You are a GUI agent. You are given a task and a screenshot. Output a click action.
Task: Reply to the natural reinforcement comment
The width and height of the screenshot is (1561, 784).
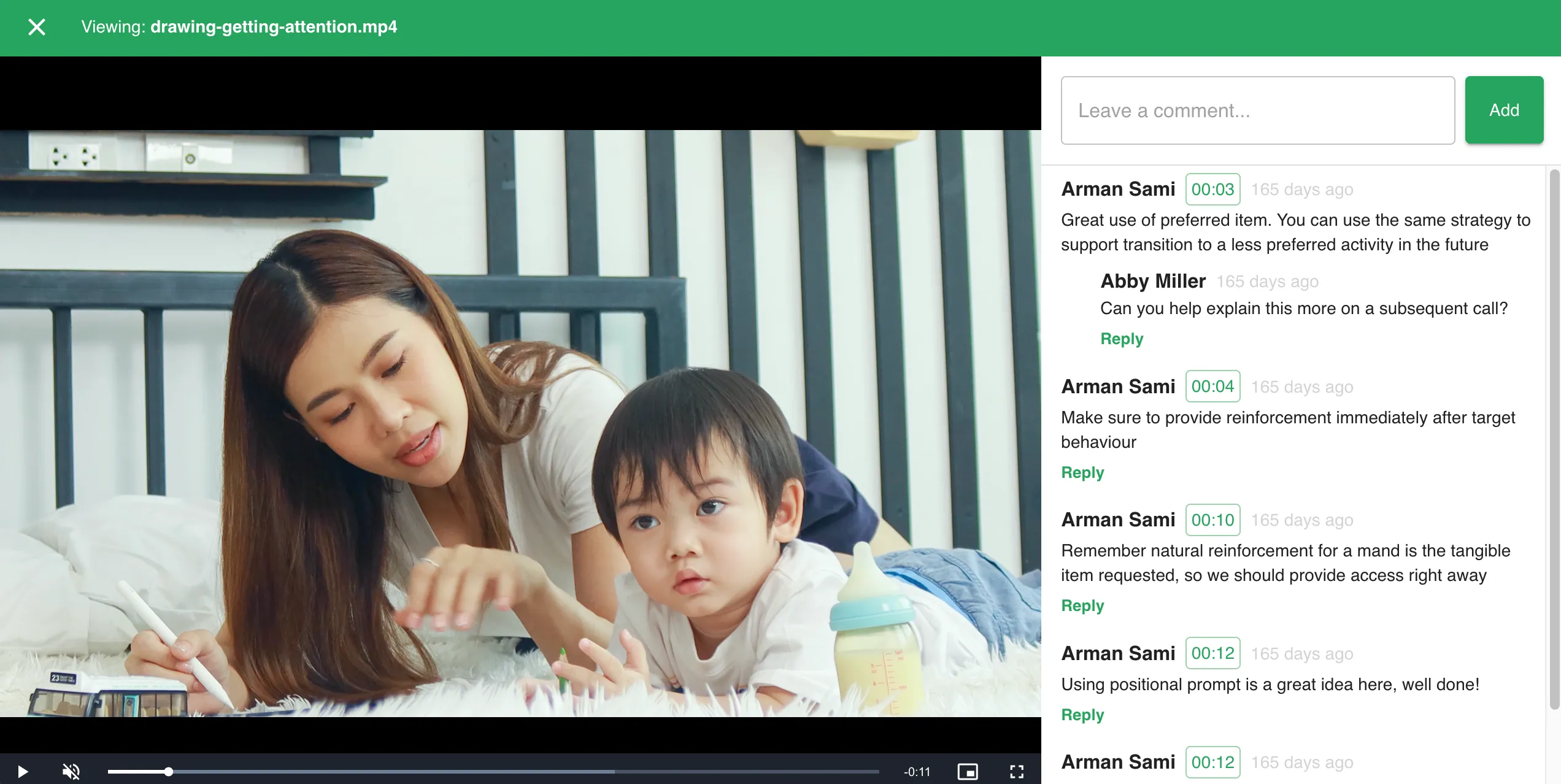point(1082,605)
